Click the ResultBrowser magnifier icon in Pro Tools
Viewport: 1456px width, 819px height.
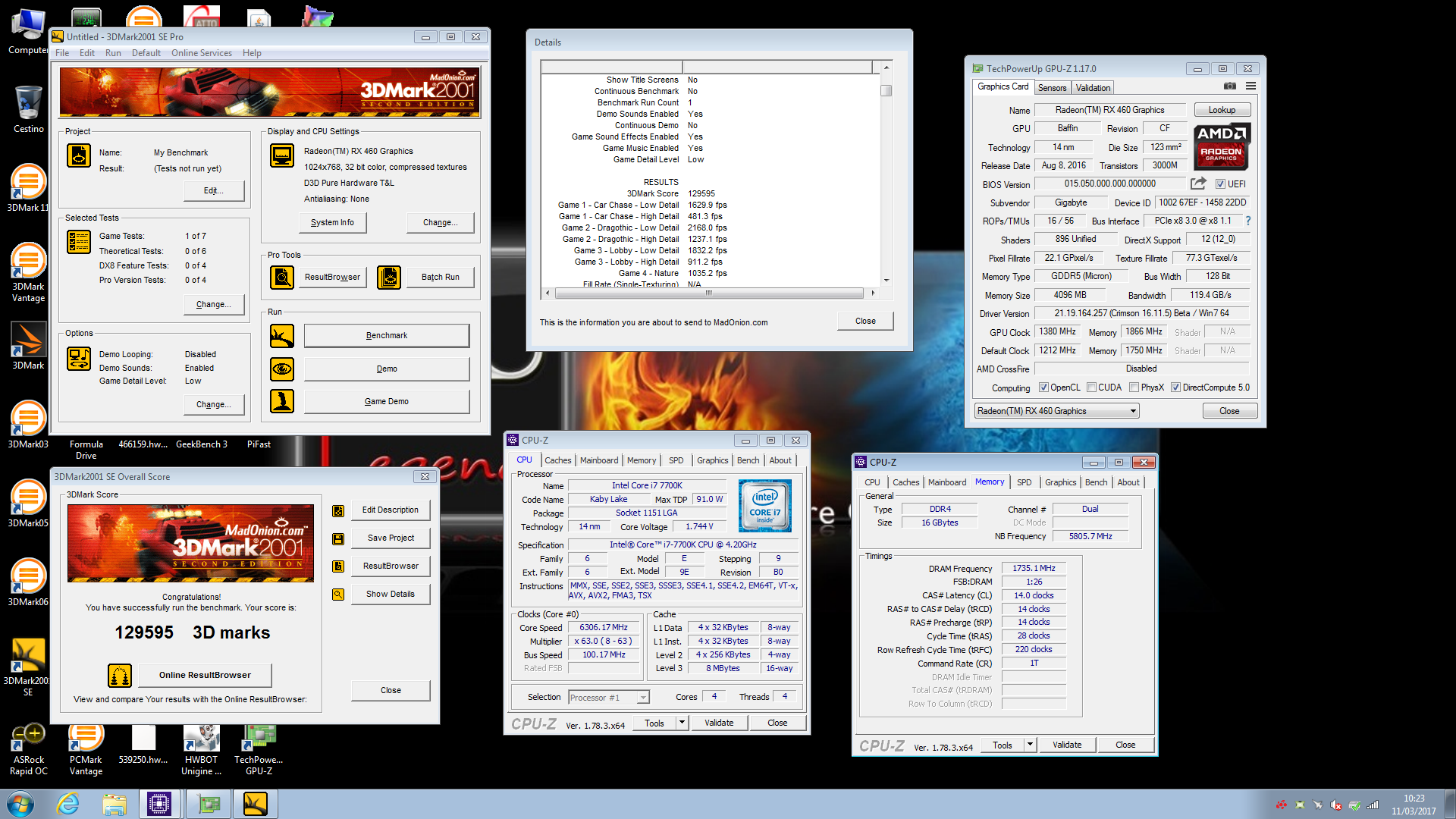[282, 278]
